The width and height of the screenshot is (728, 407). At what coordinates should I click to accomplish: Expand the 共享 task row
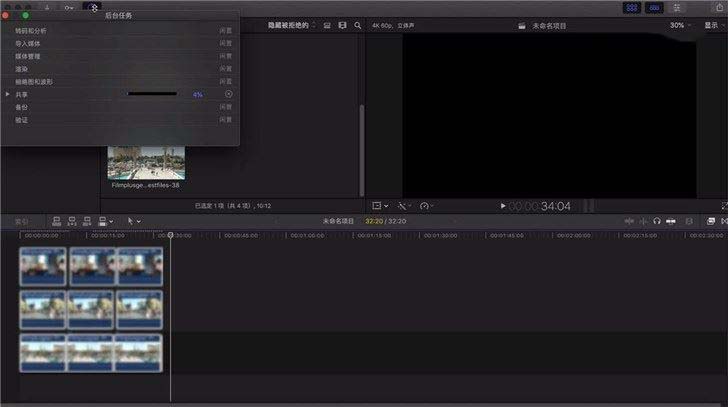point(7,94)
